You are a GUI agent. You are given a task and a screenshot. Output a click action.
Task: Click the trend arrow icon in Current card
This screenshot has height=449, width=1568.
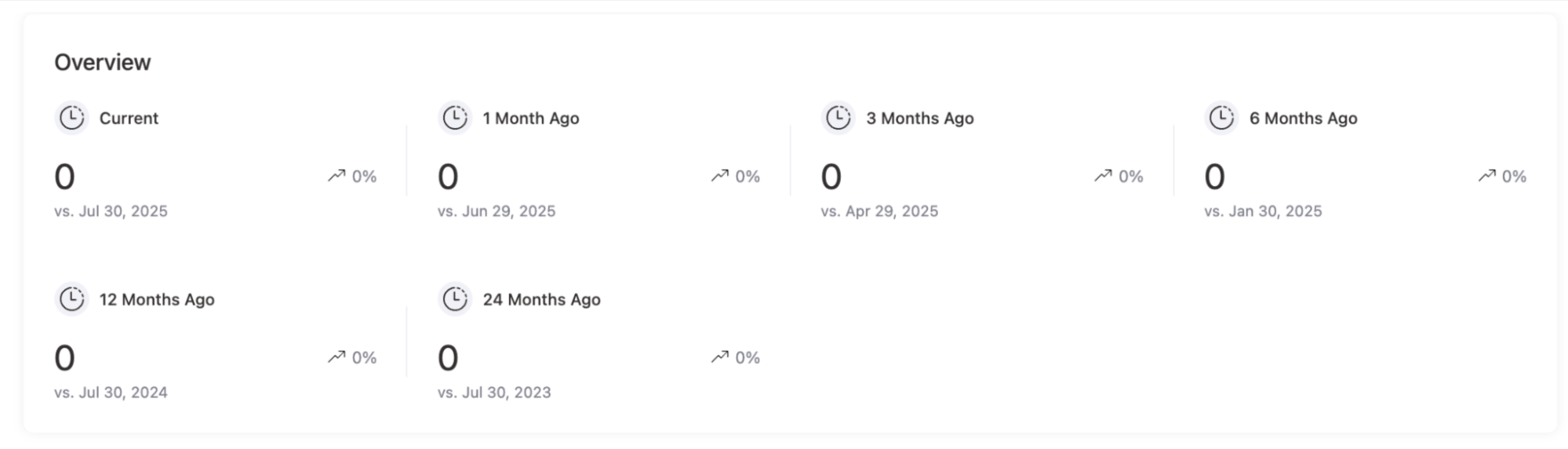pos(337,176)
